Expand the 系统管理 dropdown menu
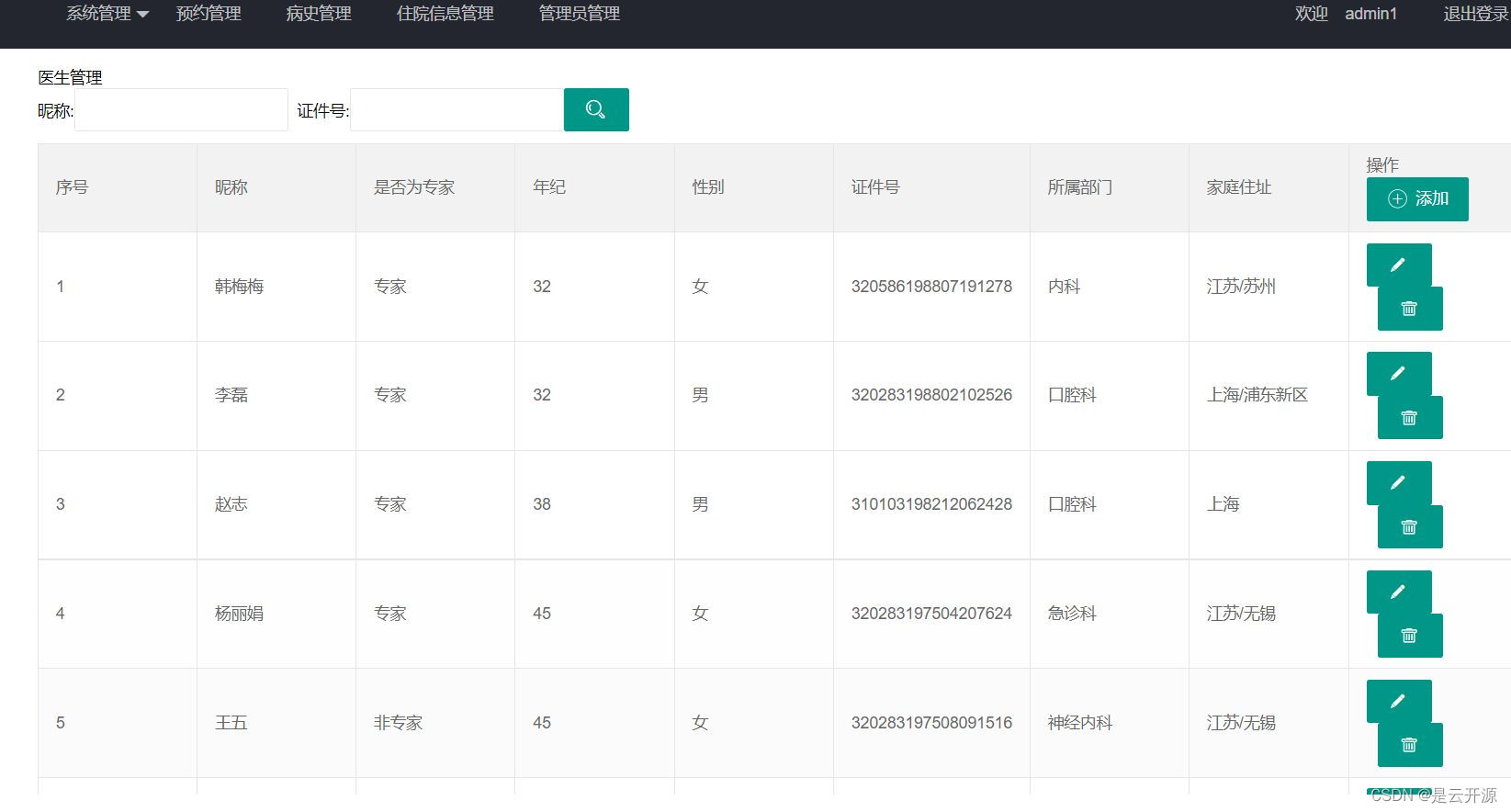 pos(107,14)
